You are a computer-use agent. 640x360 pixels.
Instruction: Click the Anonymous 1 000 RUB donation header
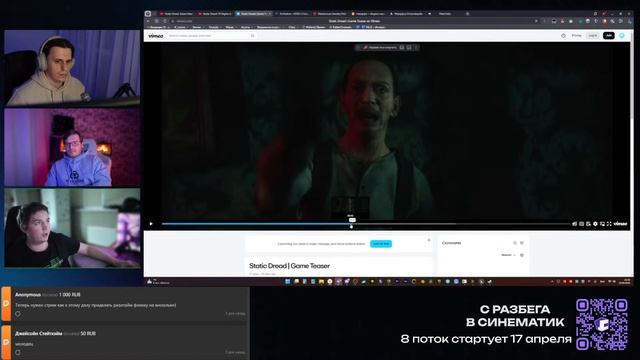pos(48,295)
